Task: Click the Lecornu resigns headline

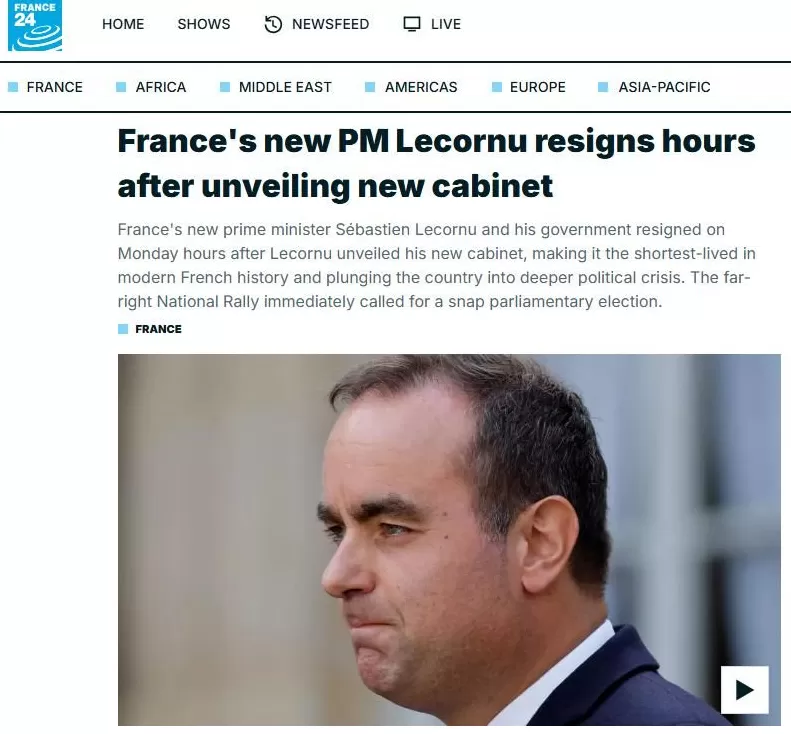Action: point(436,163)
